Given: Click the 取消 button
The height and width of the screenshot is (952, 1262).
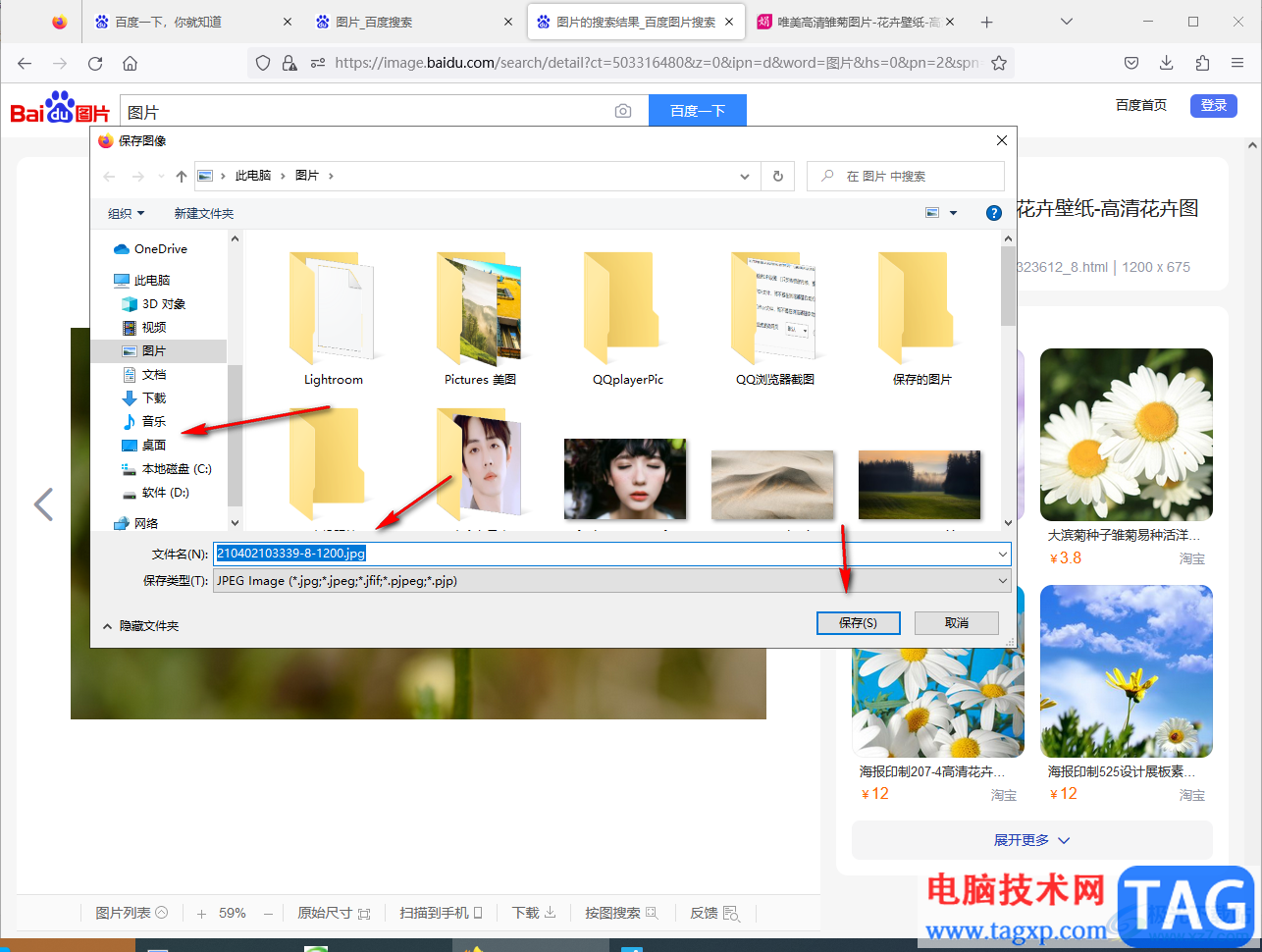Looking at the screenshot, I should (957, 623).
